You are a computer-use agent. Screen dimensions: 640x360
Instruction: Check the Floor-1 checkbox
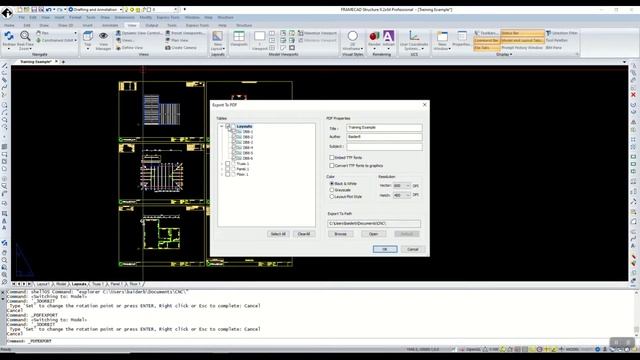[228, 174]
